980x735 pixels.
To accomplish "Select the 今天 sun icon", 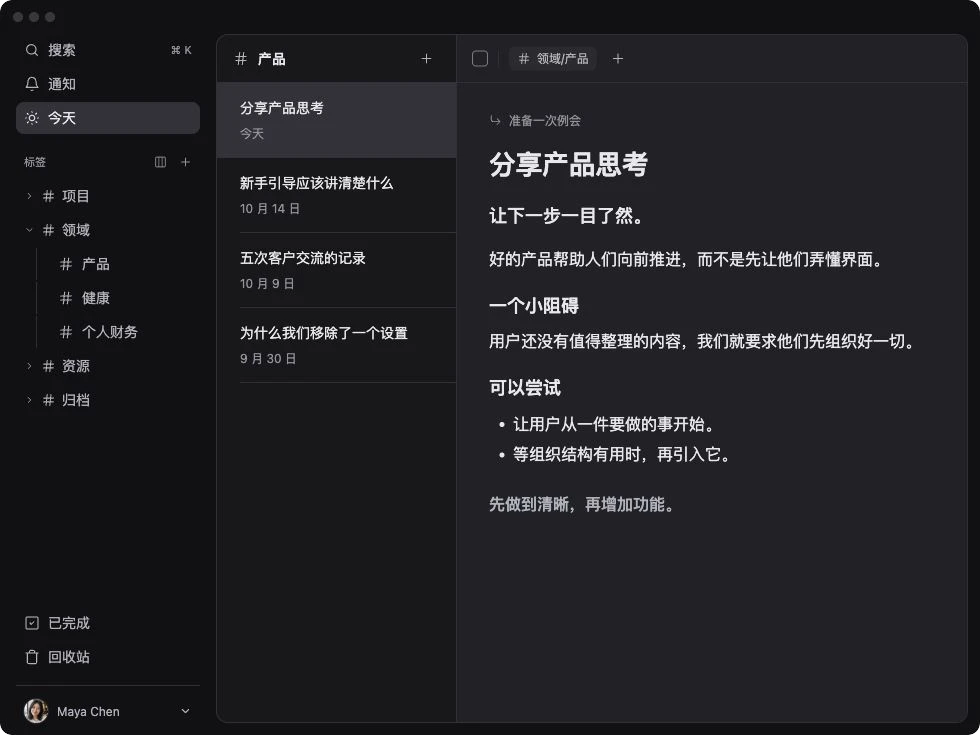I will 32,118.
